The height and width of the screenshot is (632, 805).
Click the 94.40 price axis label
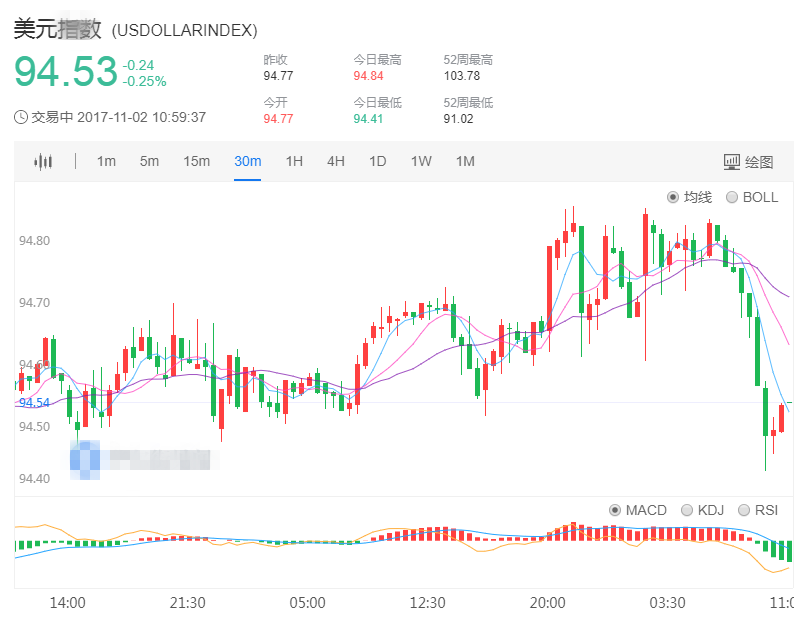click(34, 478)
